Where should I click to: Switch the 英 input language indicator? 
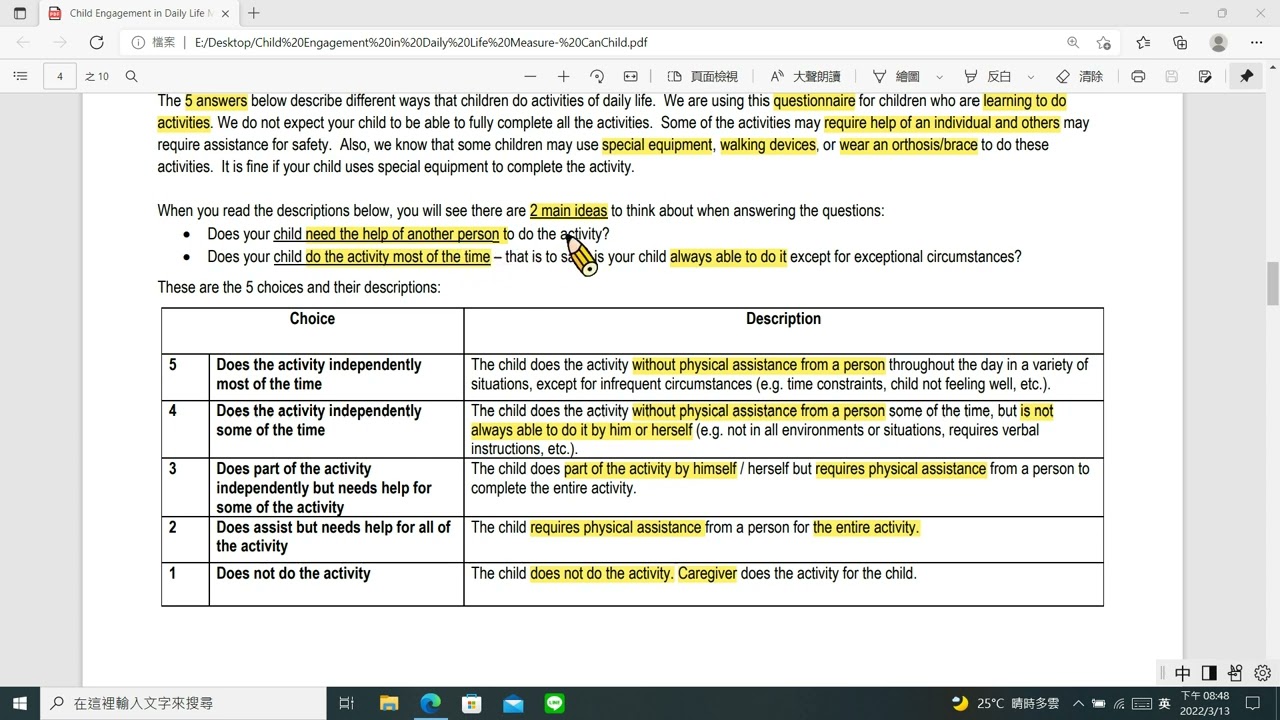[1164, 703]
